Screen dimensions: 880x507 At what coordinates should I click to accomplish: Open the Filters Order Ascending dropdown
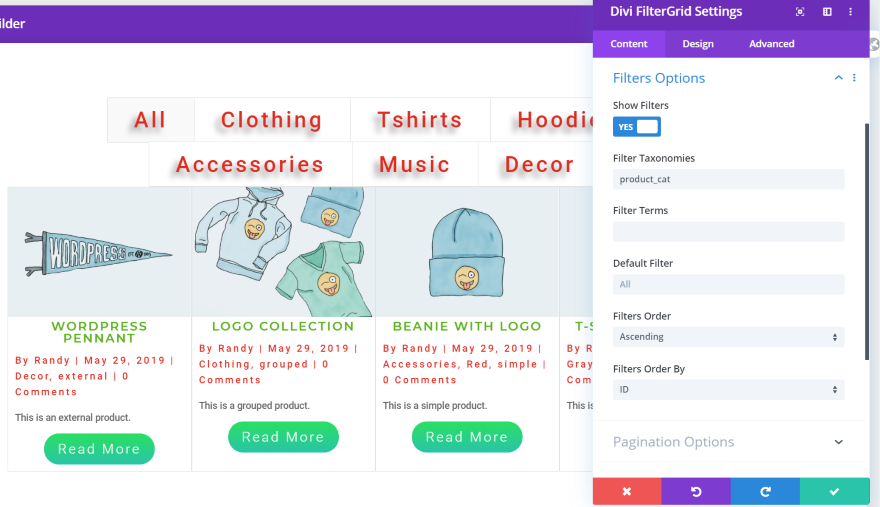(x=728, y=337)
